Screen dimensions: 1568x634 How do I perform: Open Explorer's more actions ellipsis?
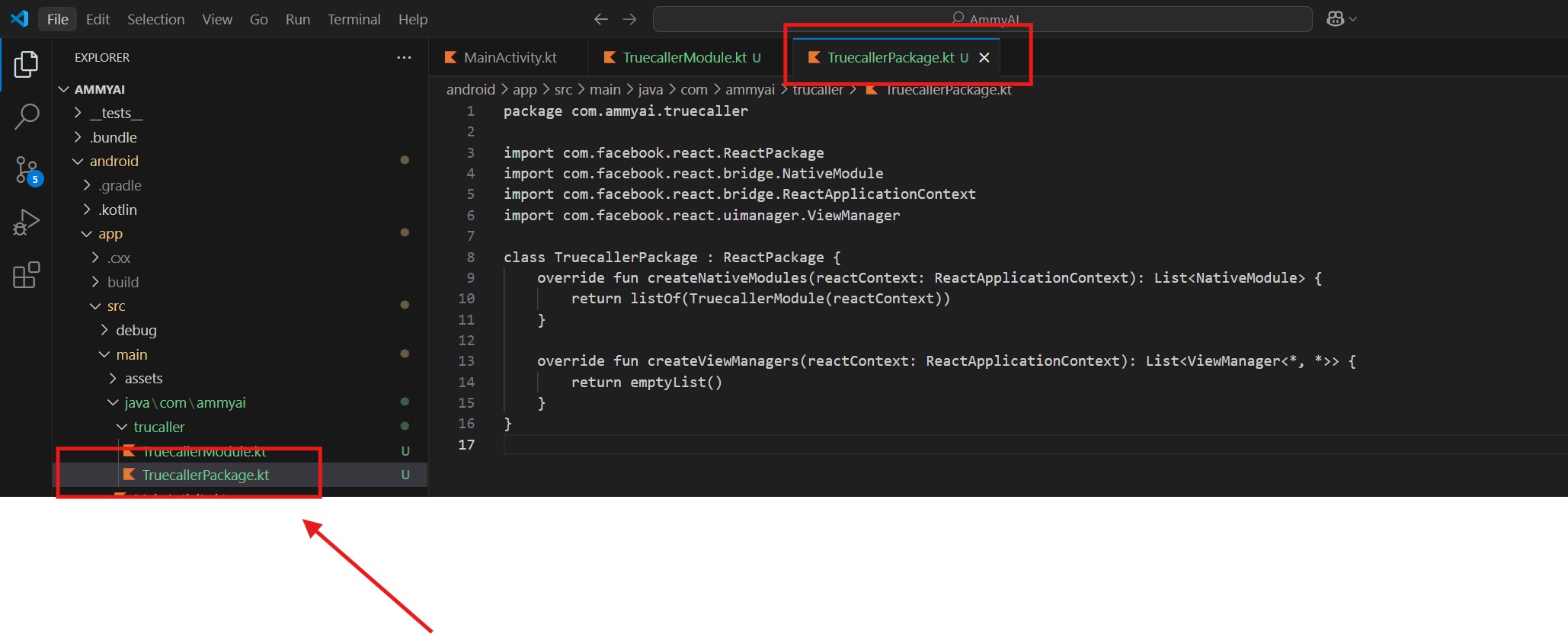tap(404, 58)
